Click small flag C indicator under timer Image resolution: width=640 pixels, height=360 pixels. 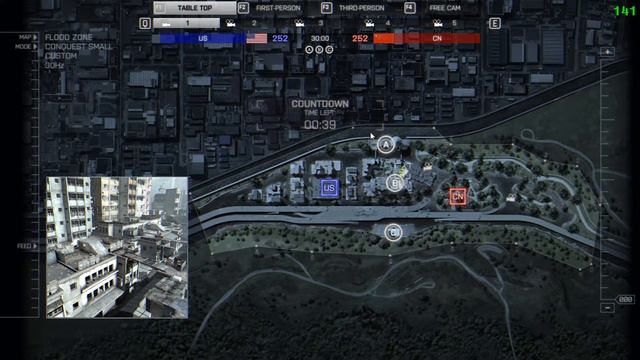[329, 50]
